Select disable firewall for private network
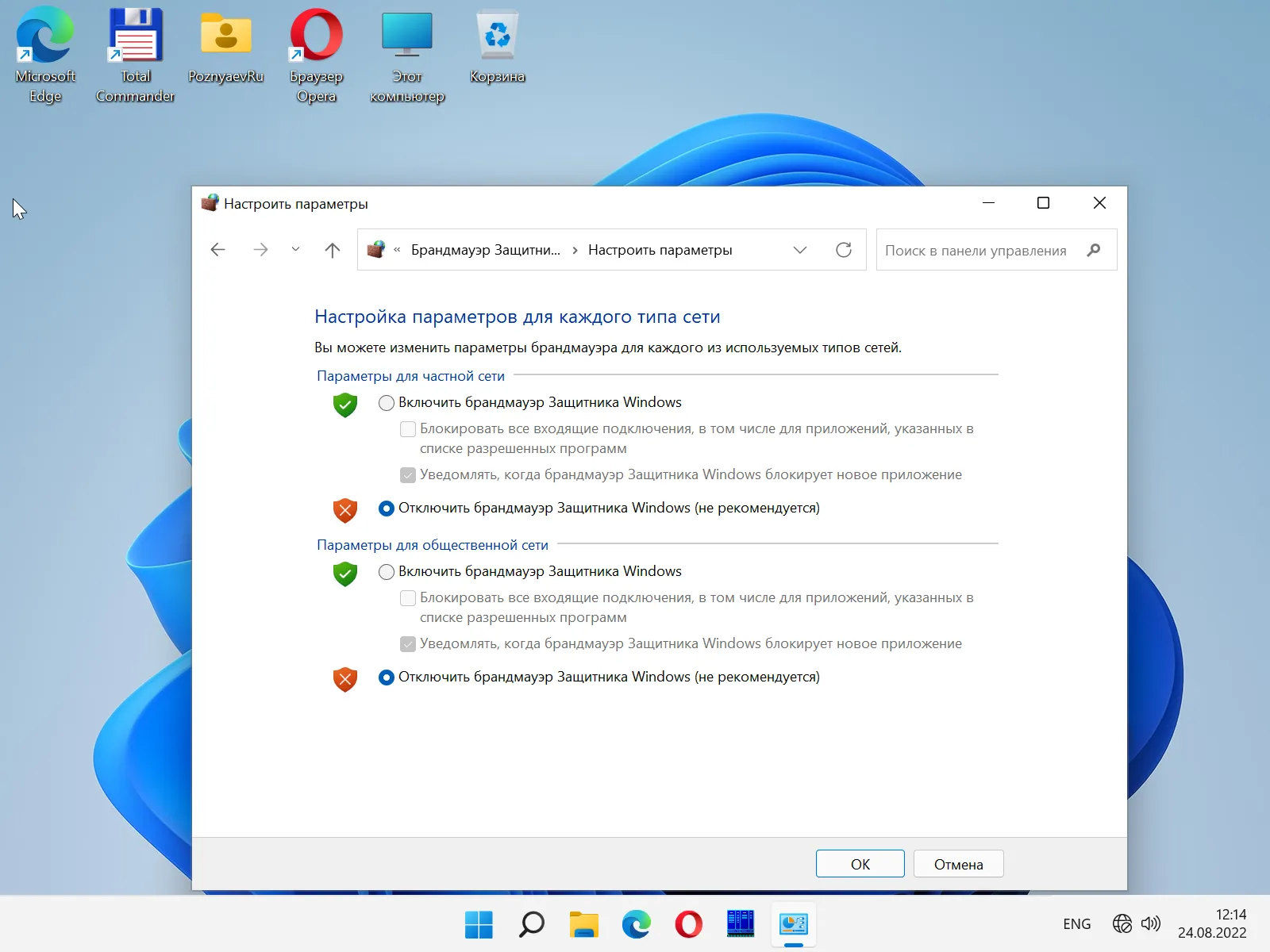 [387, 509]
